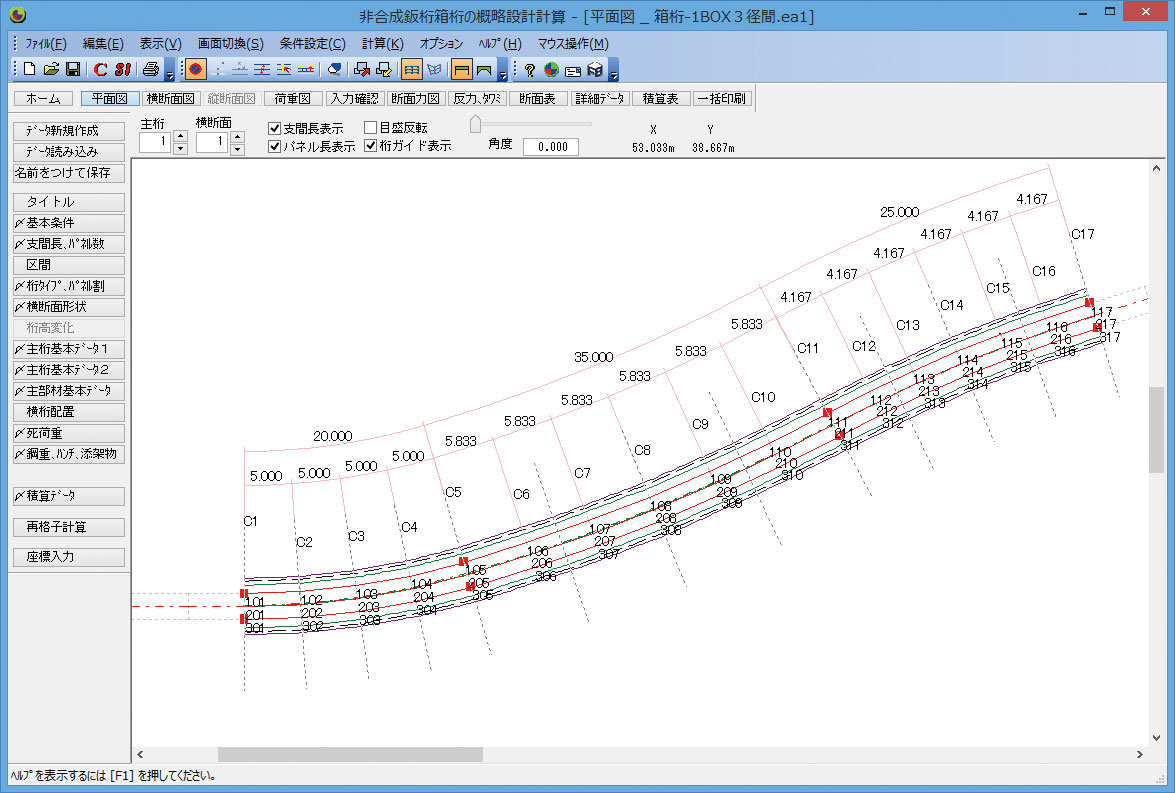Click the new file icon
1175x793 pixels.
click(x=29, y=70)
